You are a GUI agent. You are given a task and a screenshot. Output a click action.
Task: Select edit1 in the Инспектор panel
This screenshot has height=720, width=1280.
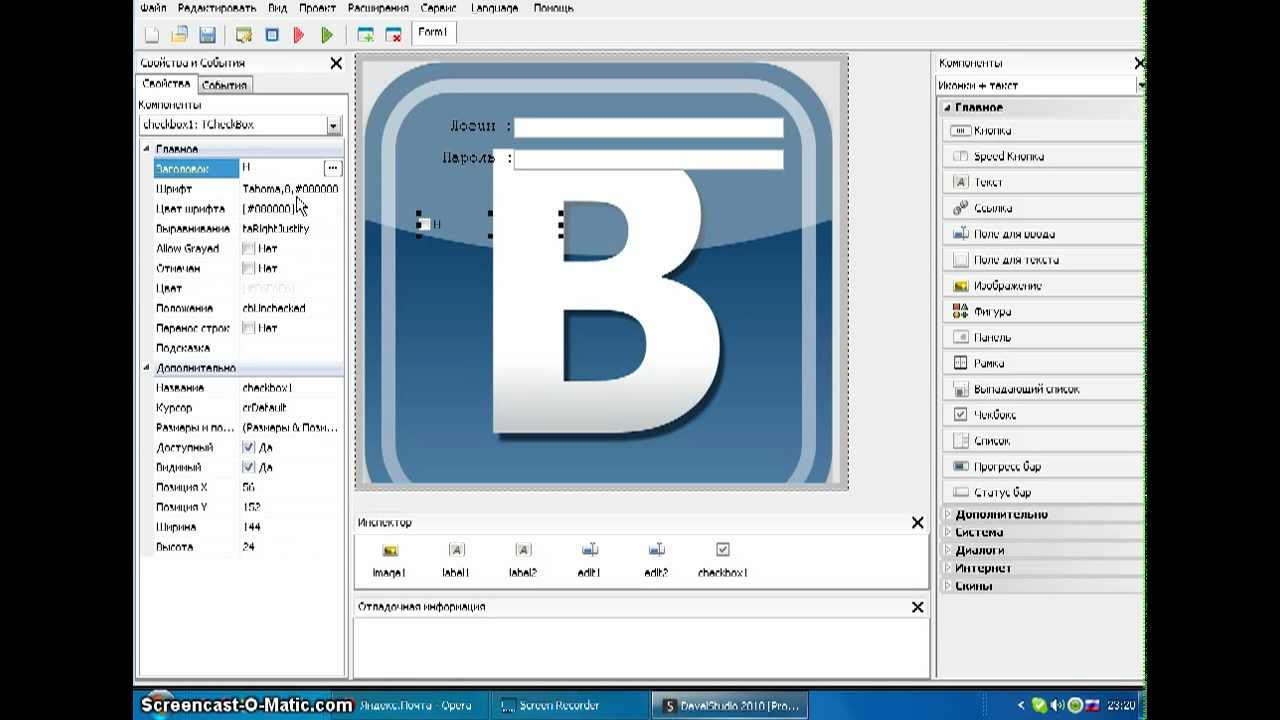pos(590,560)
